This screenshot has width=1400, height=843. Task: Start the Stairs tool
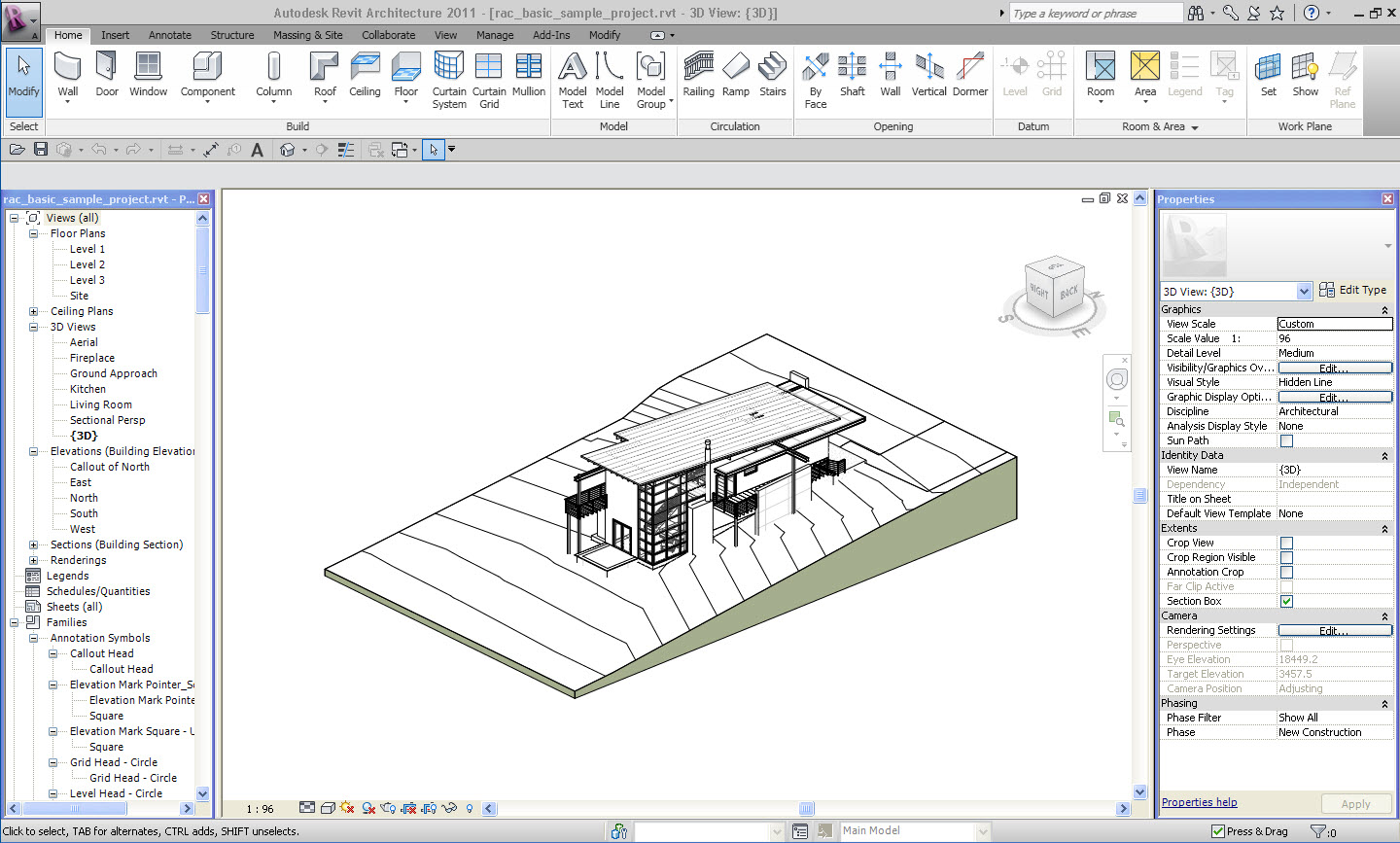point(773,75)
